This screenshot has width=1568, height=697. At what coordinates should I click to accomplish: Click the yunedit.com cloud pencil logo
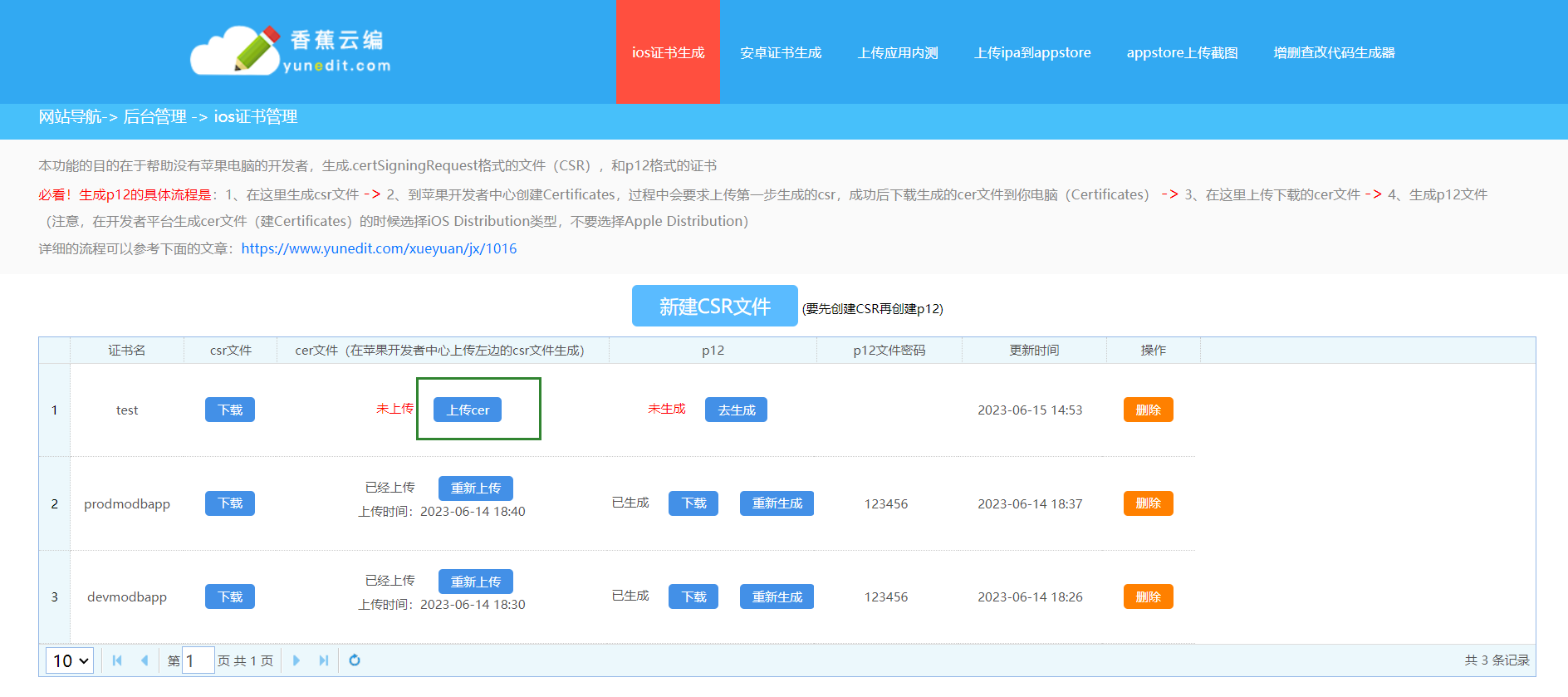point(291,51)
